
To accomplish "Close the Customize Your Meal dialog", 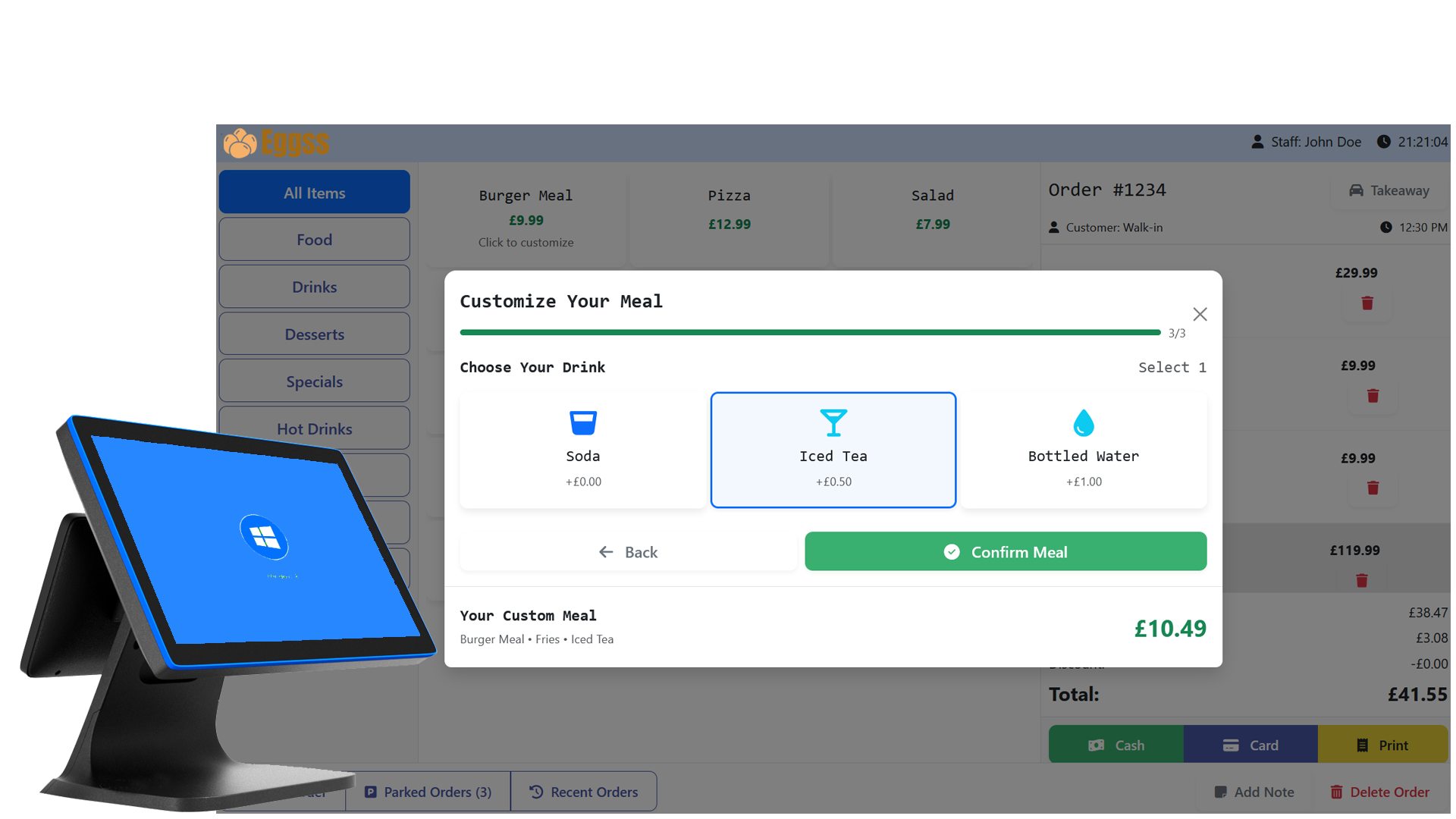I will pos(1200,313).
